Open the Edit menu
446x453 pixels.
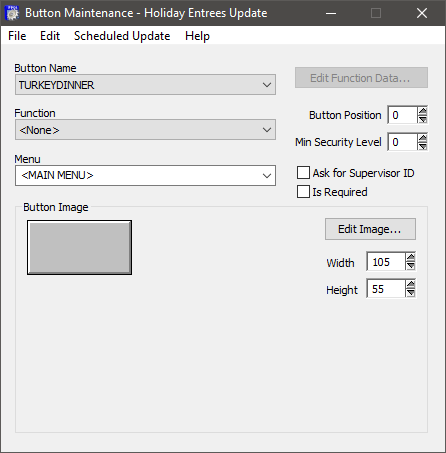click(50, 36)
